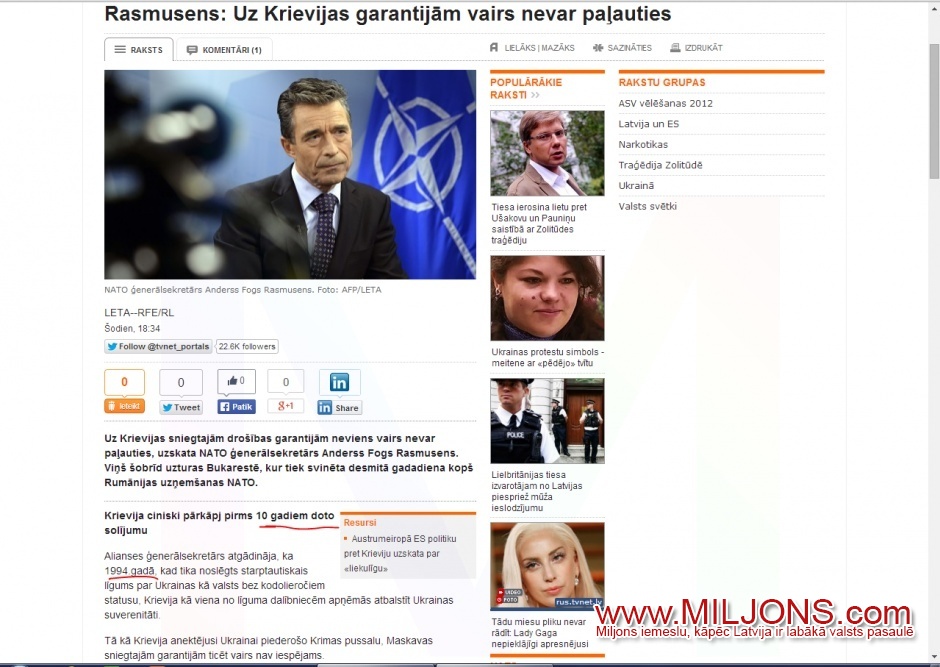Switch to the Komentāri (1) tab

pos(224,50)
